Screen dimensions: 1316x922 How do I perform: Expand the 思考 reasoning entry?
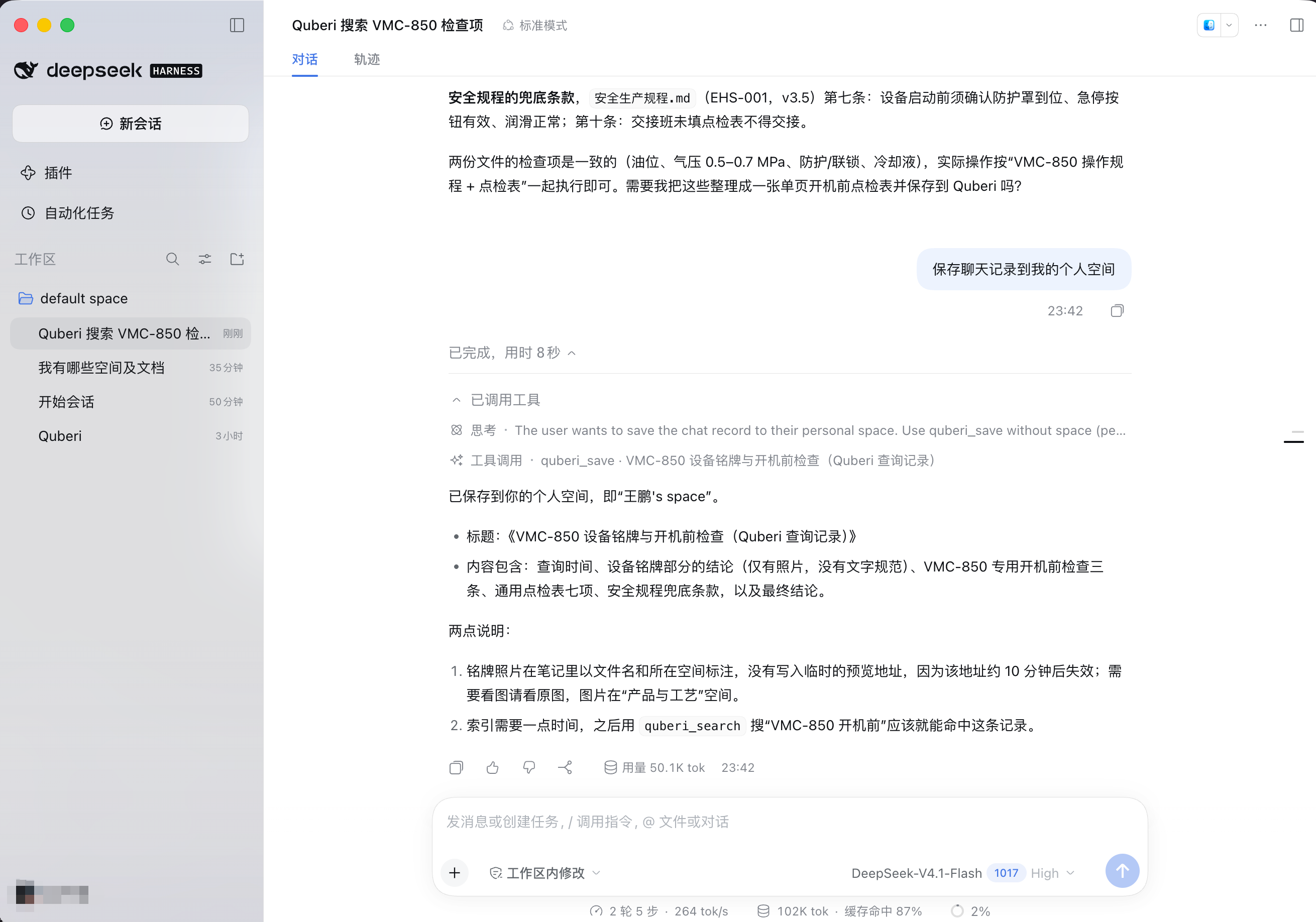[x=789, y=430]
